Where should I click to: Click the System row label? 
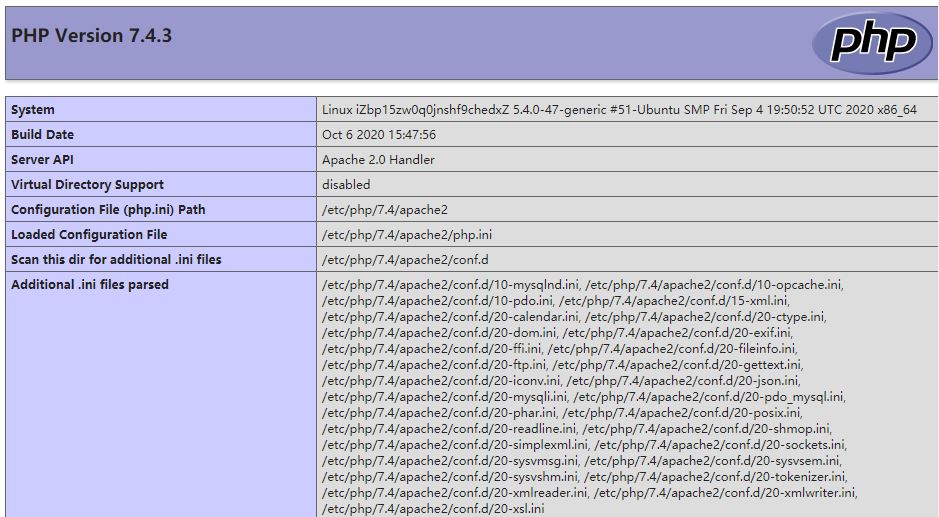[33, 110]
